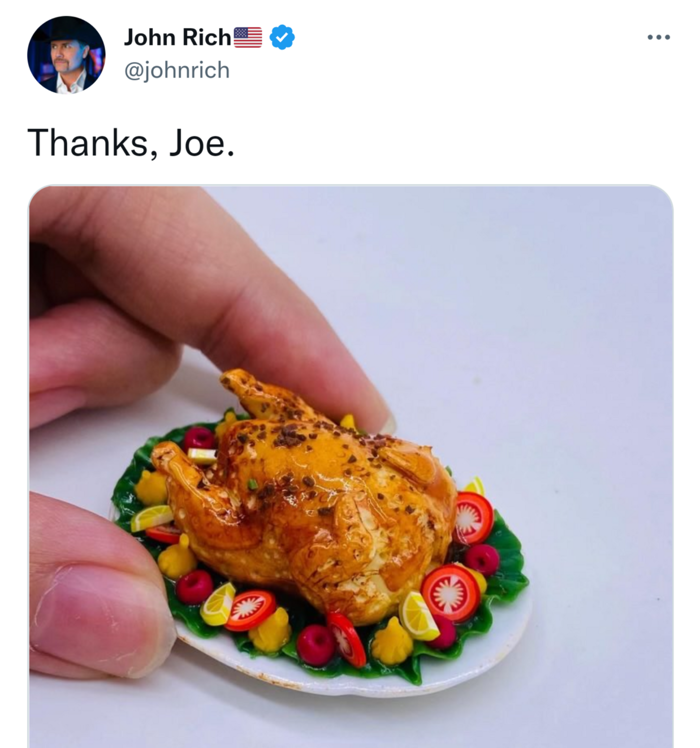Visit the @johnrich handle link
The width and height of the screenshot is (700, 748).
pyautogui.click(x=177, y=70)
